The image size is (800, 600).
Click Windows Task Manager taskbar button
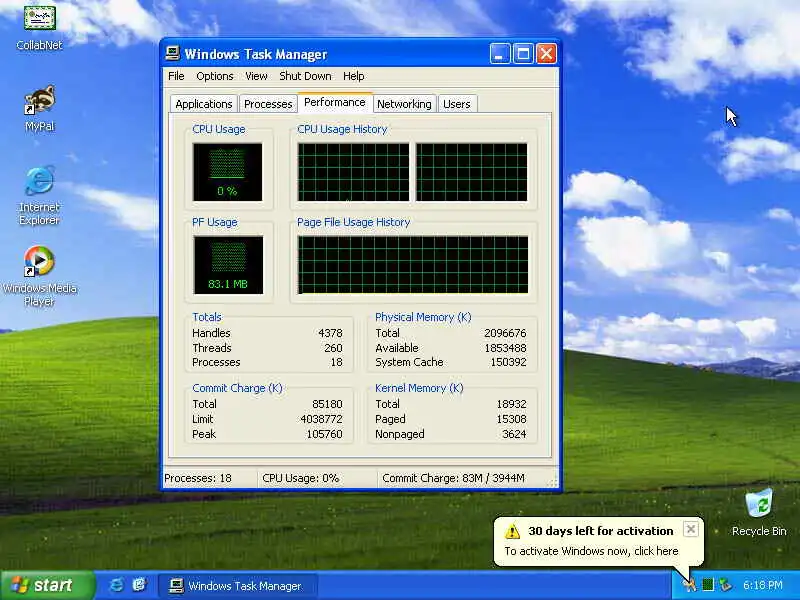point(238,585)
